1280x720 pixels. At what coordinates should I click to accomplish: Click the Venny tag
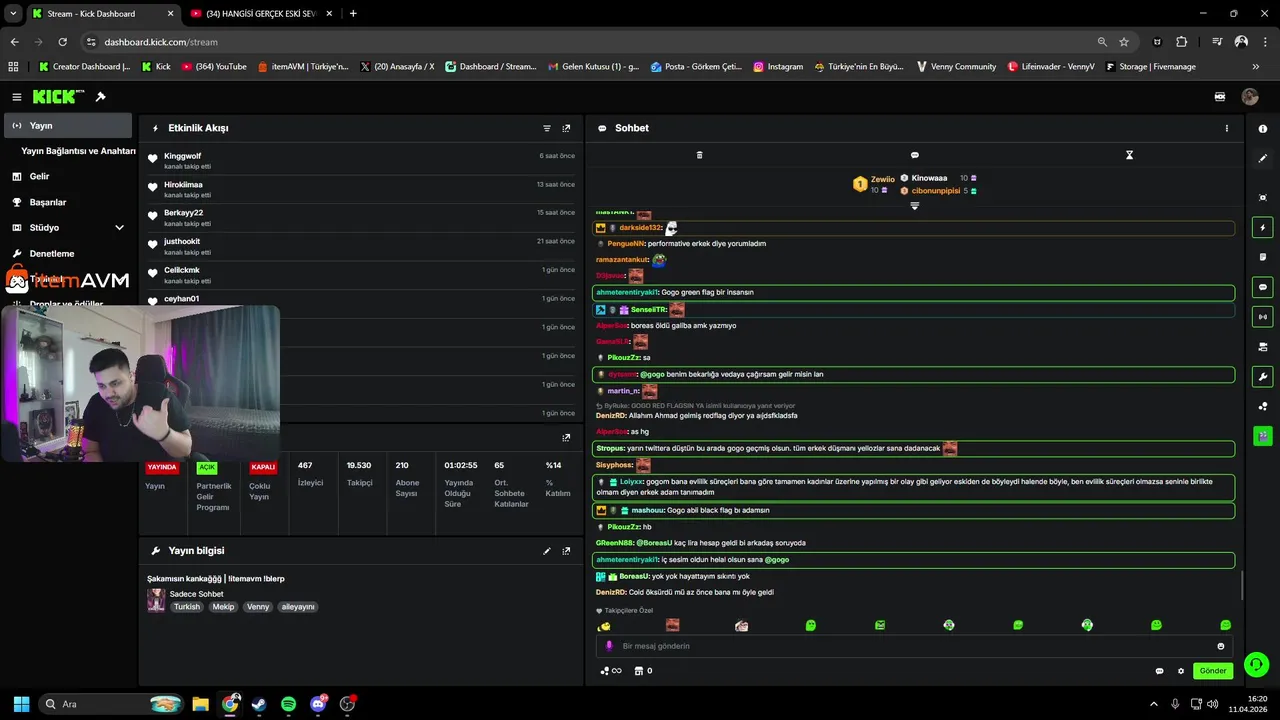[258, 607]
